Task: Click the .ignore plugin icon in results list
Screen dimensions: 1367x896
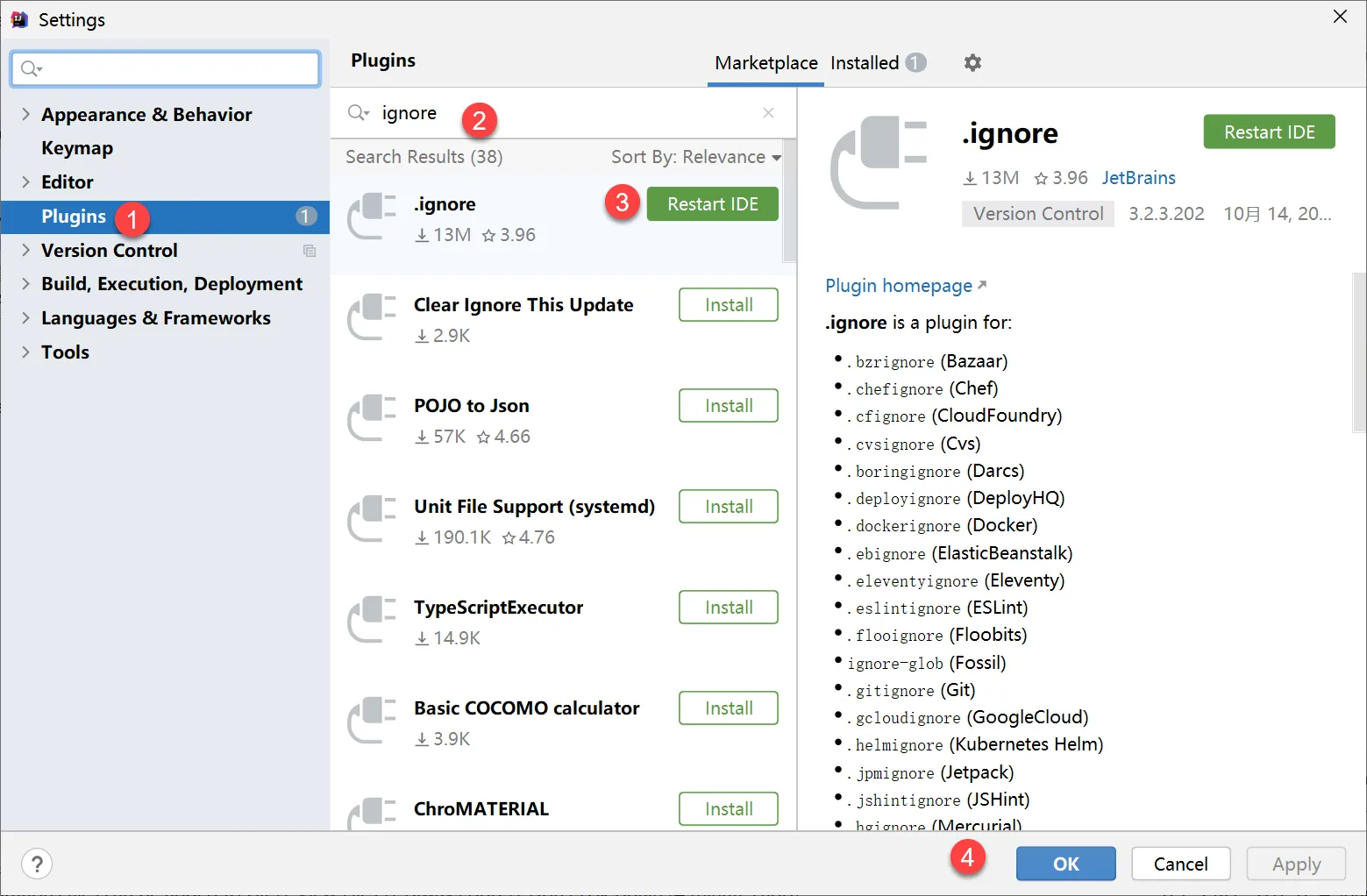Action: coord(373,217)
